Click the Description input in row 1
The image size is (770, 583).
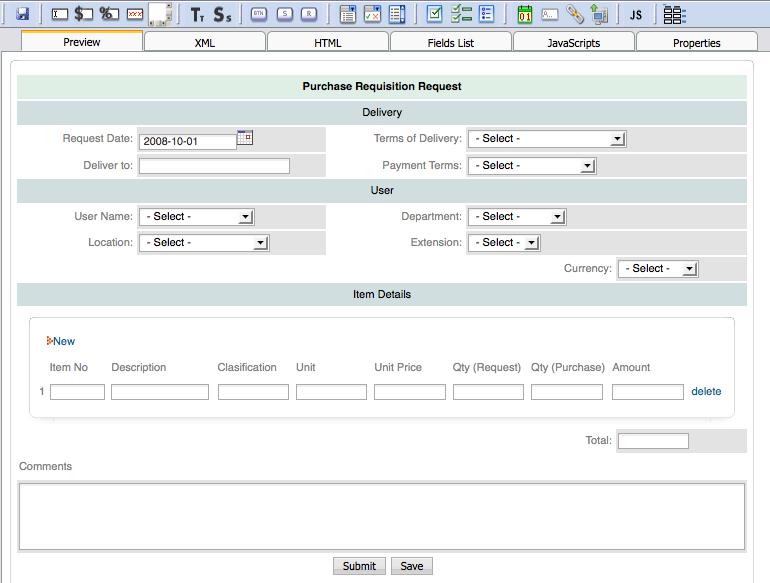click(x=160, y=392)
